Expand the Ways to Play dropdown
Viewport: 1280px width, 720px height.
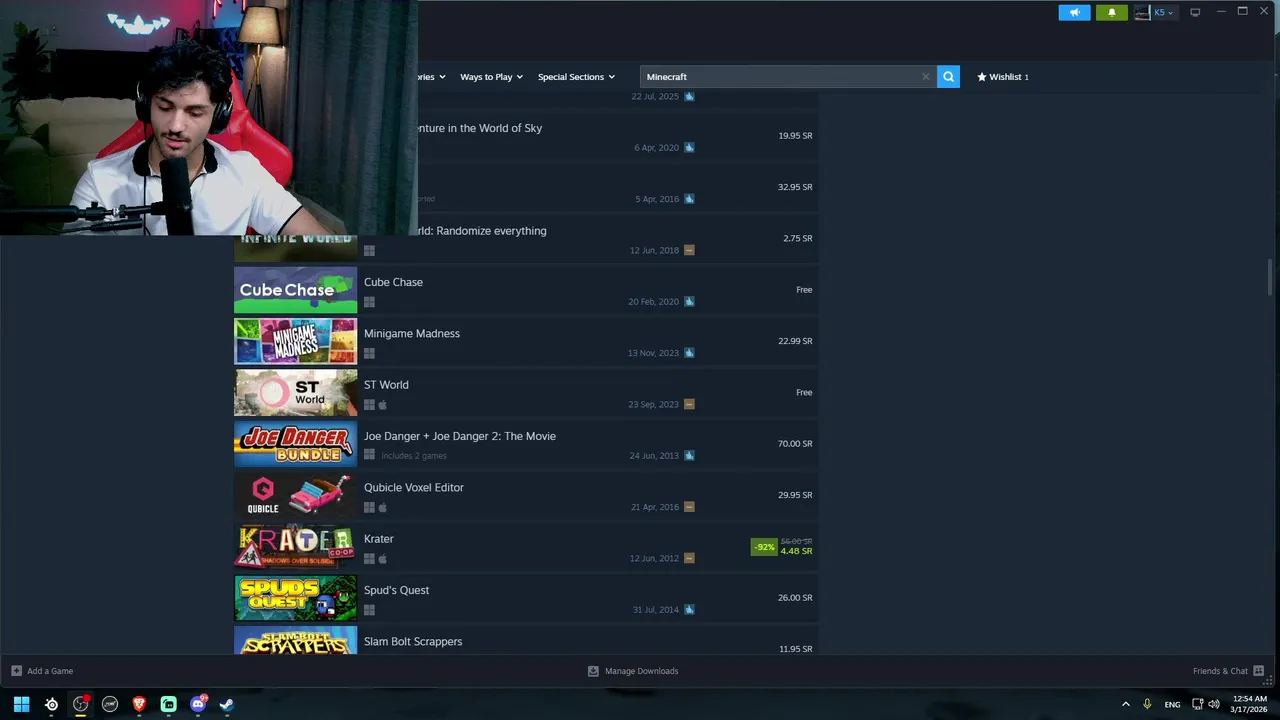click(491, 77)
